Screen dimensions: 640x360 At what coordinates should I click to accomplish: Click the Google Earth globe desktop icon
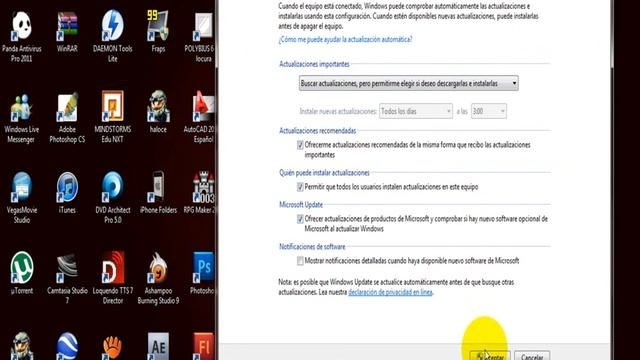tap(67, 346)
